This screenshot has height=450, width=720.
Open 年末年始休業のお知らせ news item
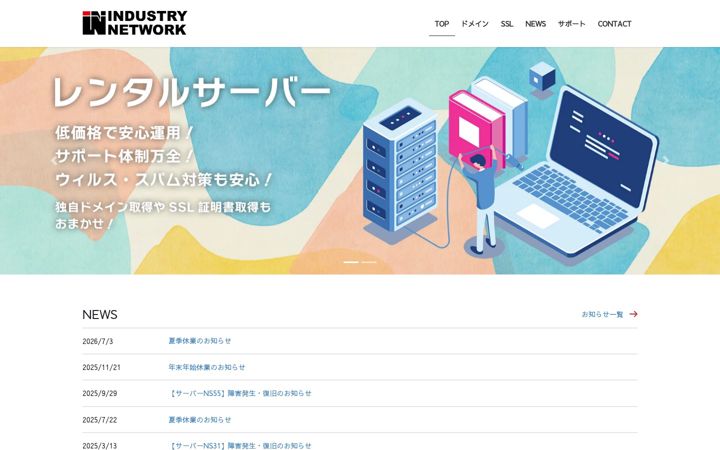click(207, 367)
